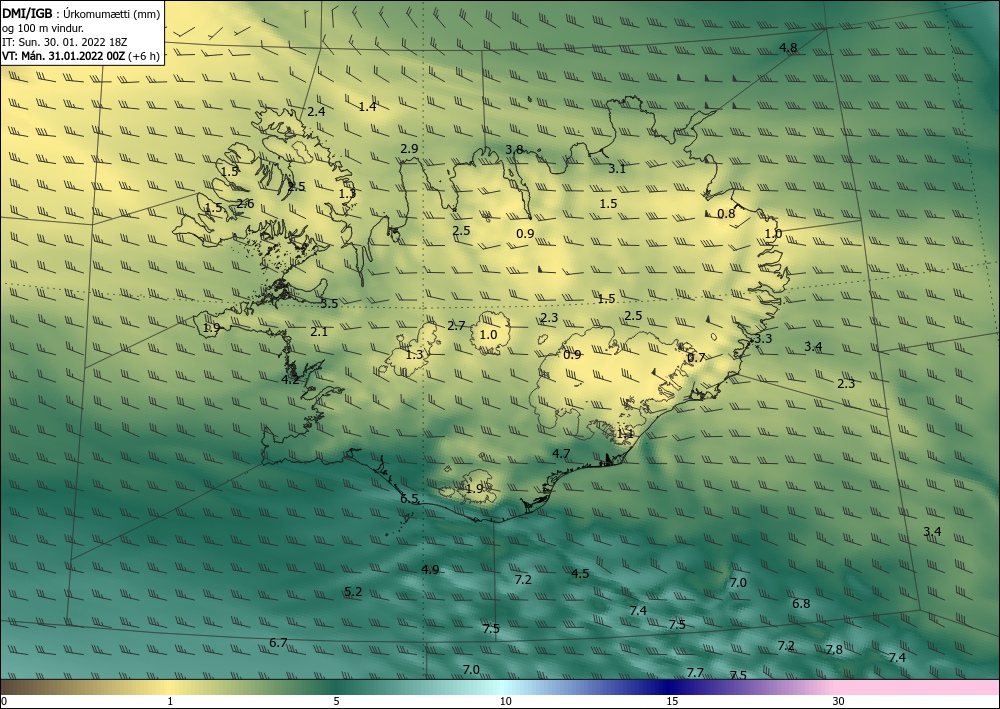
Task: Click the 3.5 value label
Action: click(329, 303)
